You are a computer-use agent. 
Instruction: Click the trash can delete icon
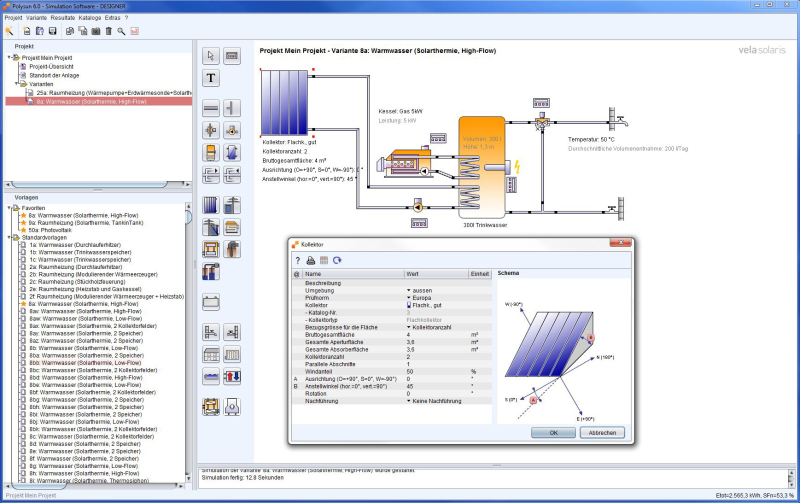108,31
